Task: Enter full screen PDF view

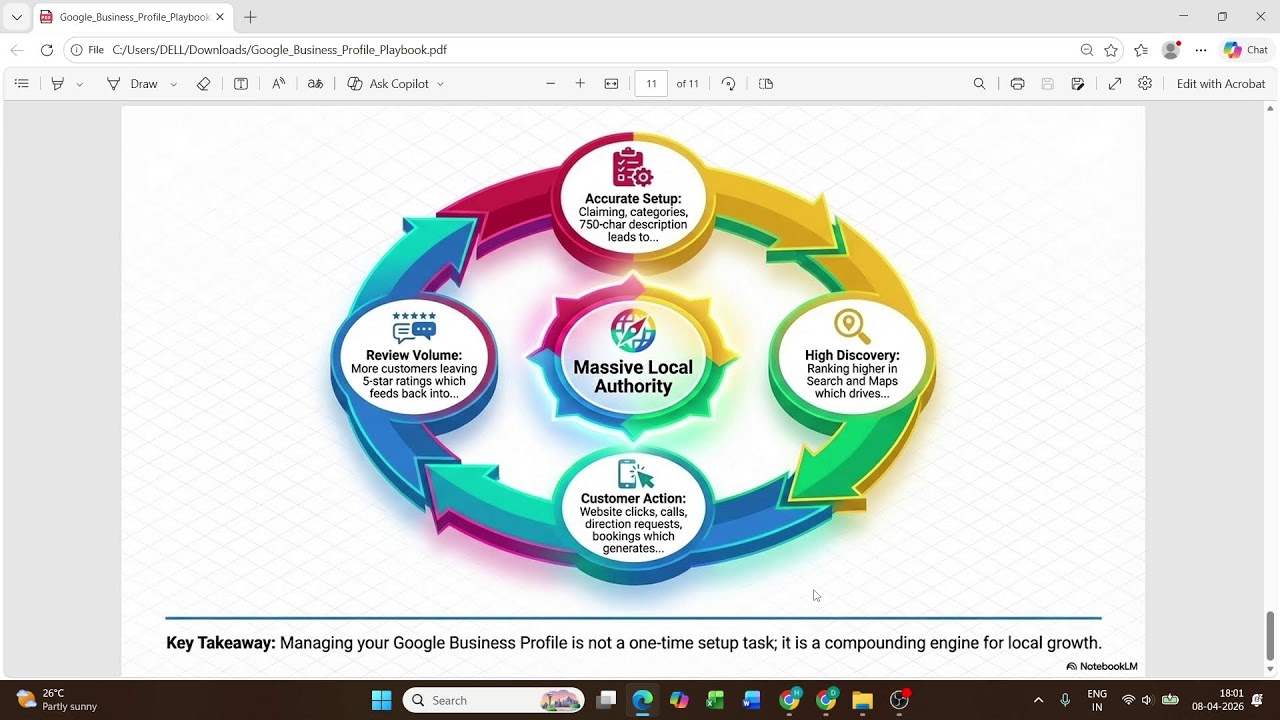Action: (x=1115, y=84)
